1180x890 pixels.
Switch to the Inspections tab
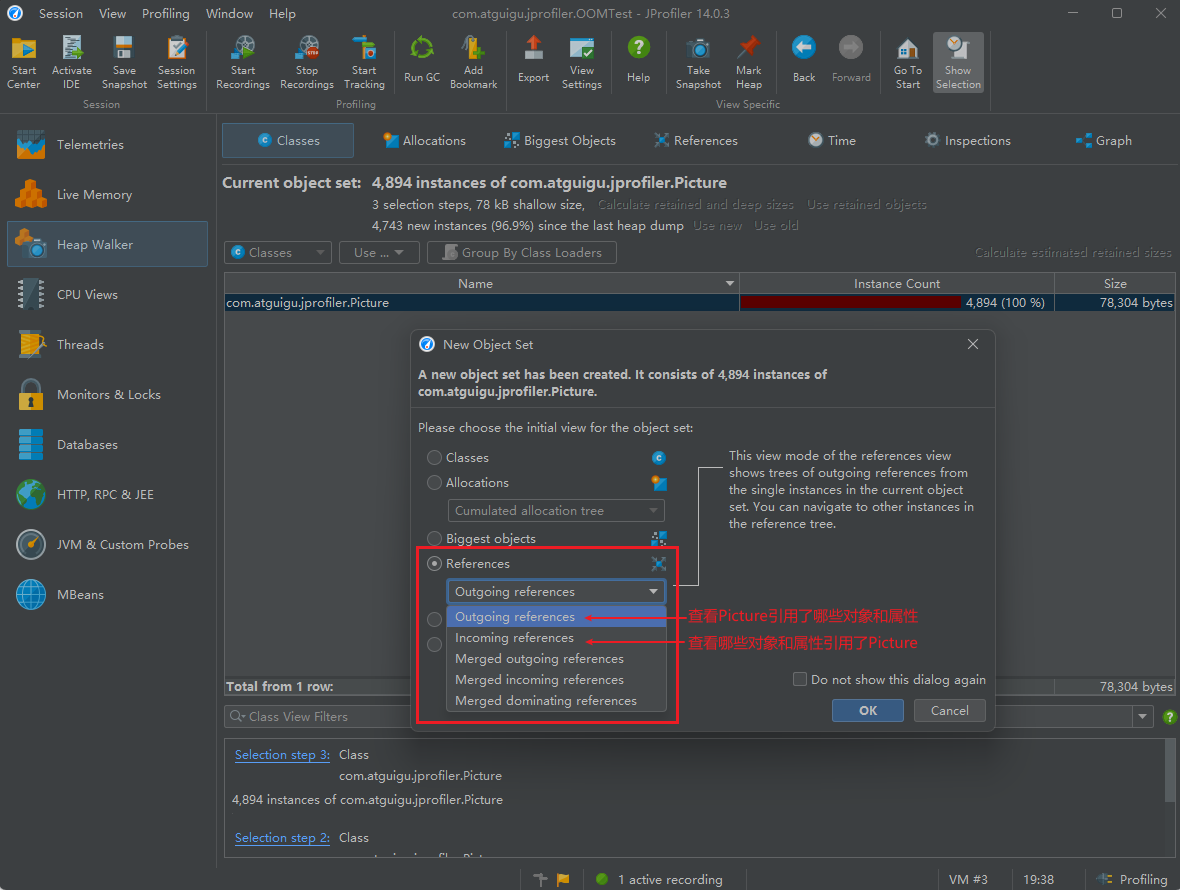(968, 141)
